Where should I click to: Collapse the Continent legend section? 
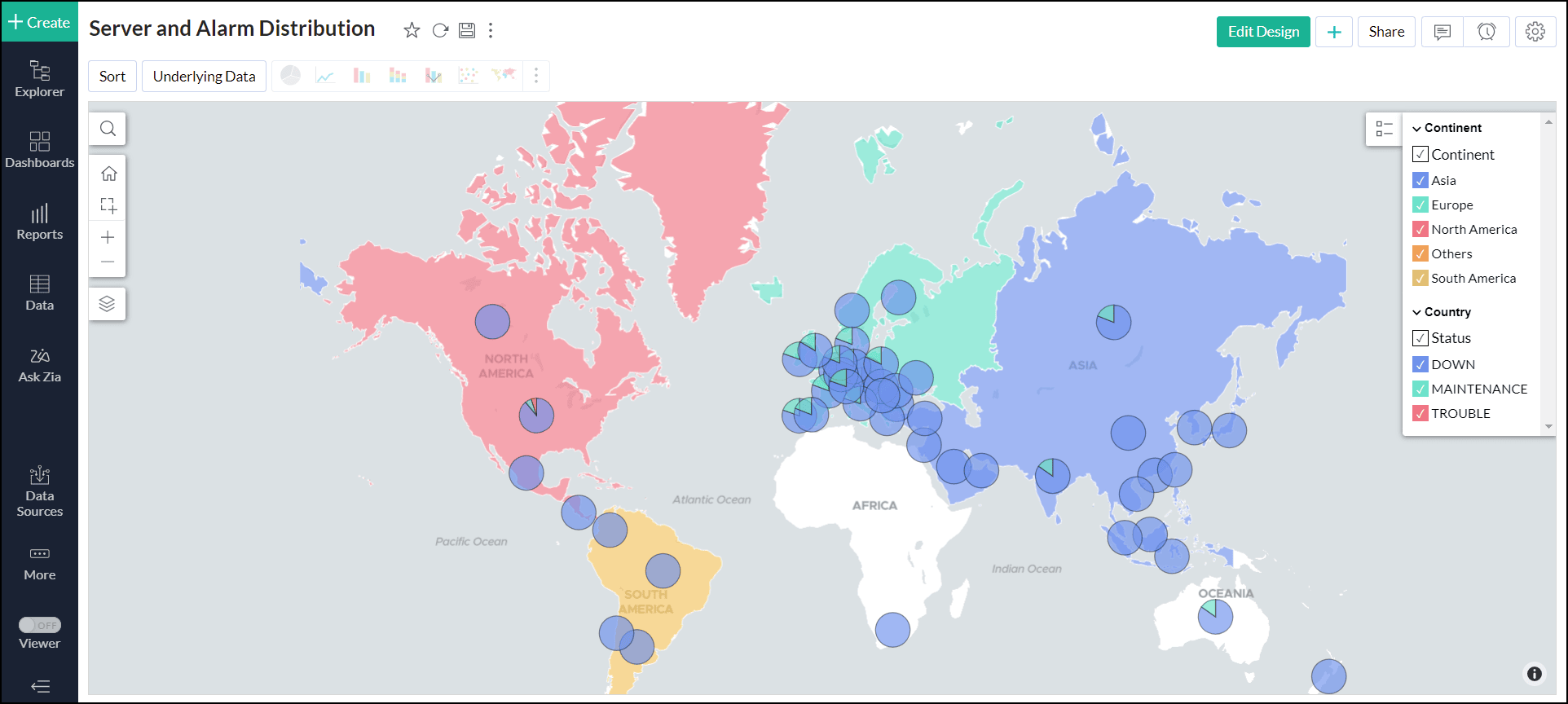click(x=1417, y=128)
